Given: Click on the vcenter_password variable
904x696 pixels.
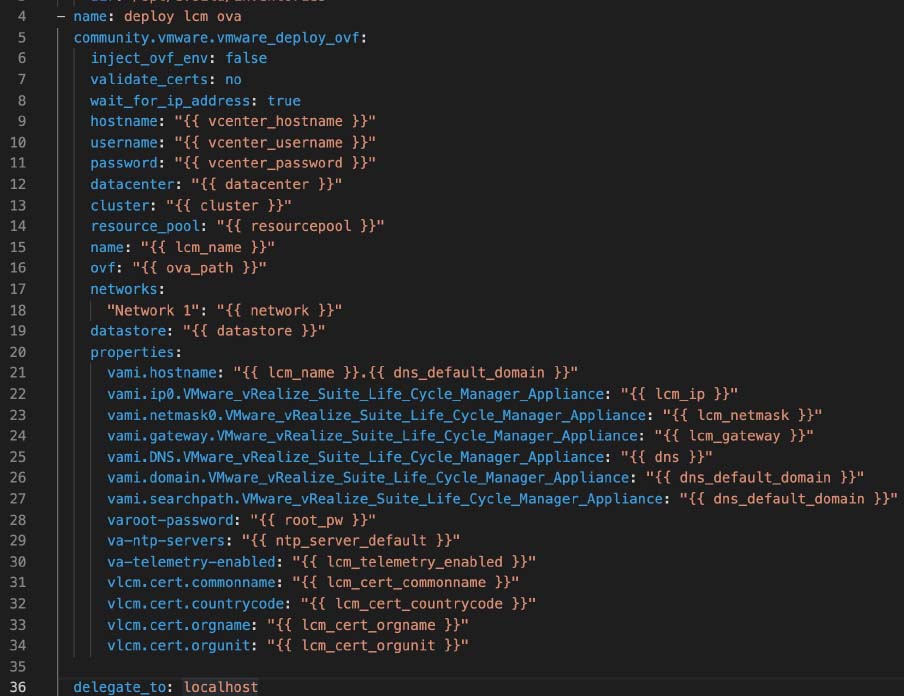Looking at the screenshot, I should point(275,163).
